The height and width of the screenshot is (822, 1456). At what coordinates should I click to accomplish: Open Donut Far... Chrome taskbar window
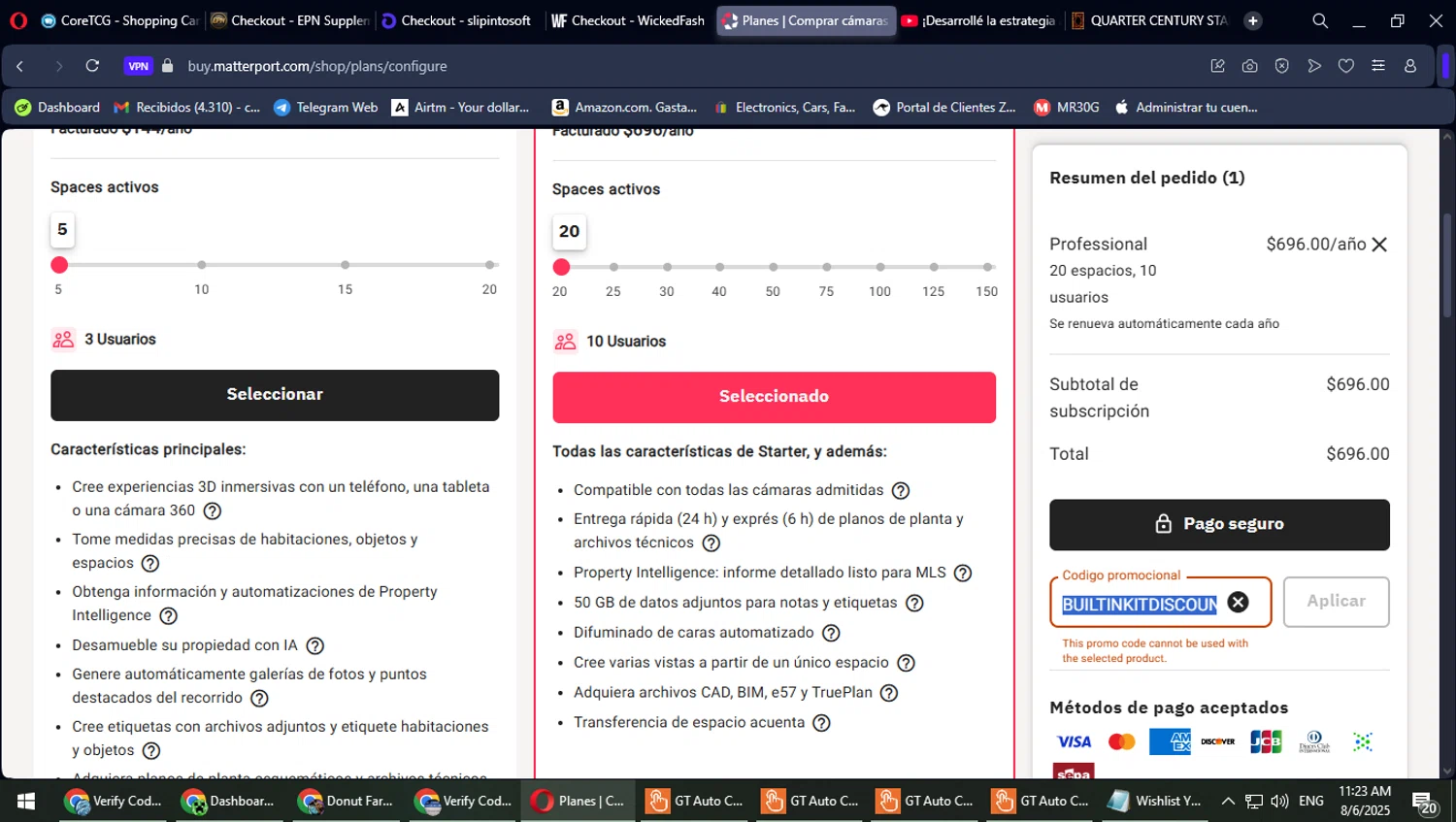[x=347, y=802]
